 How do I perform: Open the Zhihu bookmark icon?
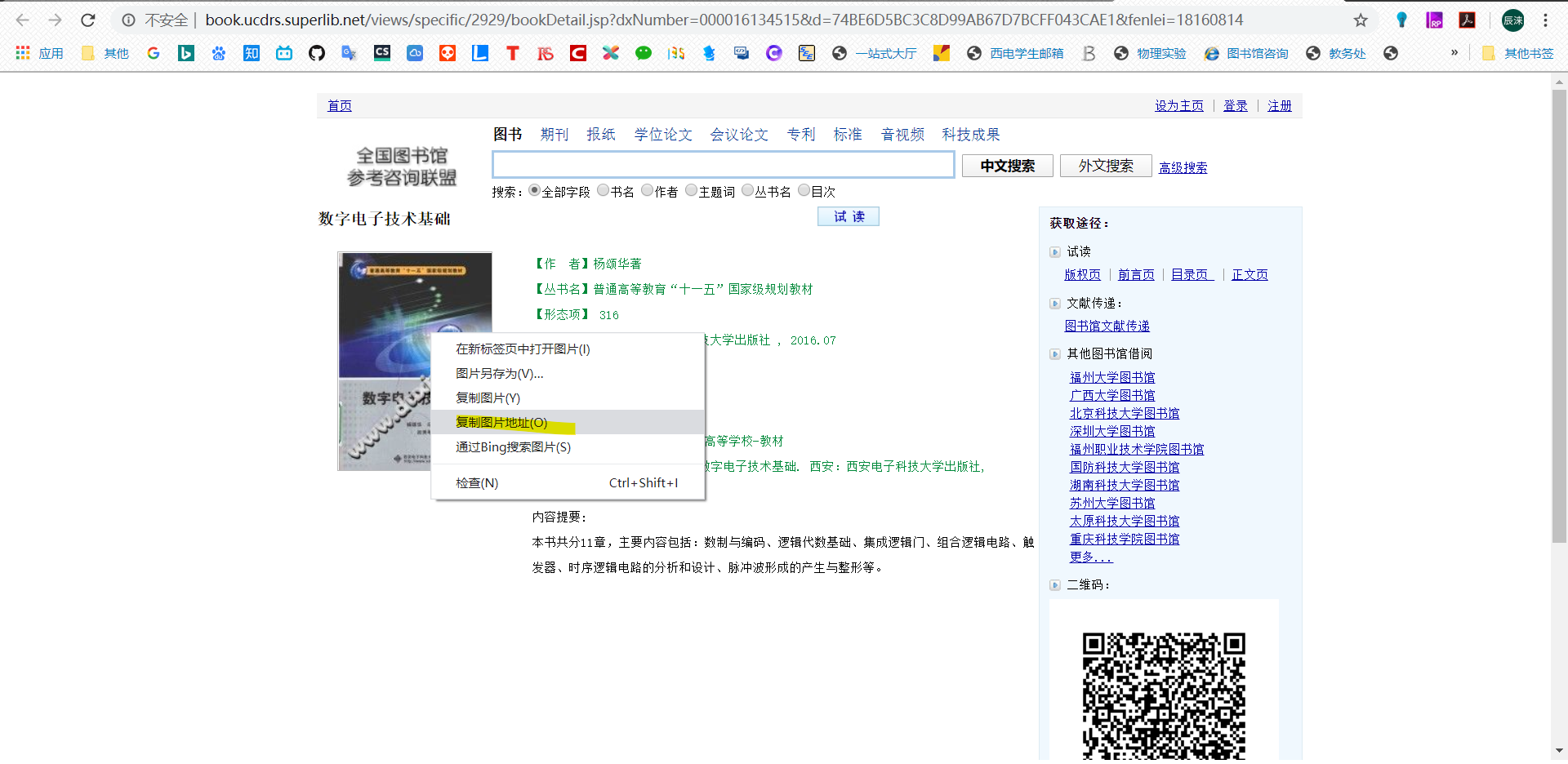(x=252, y=53)
